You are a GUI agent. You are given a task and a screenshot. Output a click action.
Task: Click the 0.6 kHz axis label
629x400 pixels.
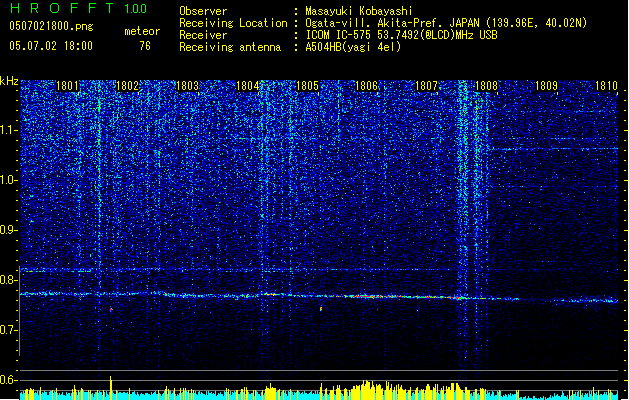click(9, 380)
